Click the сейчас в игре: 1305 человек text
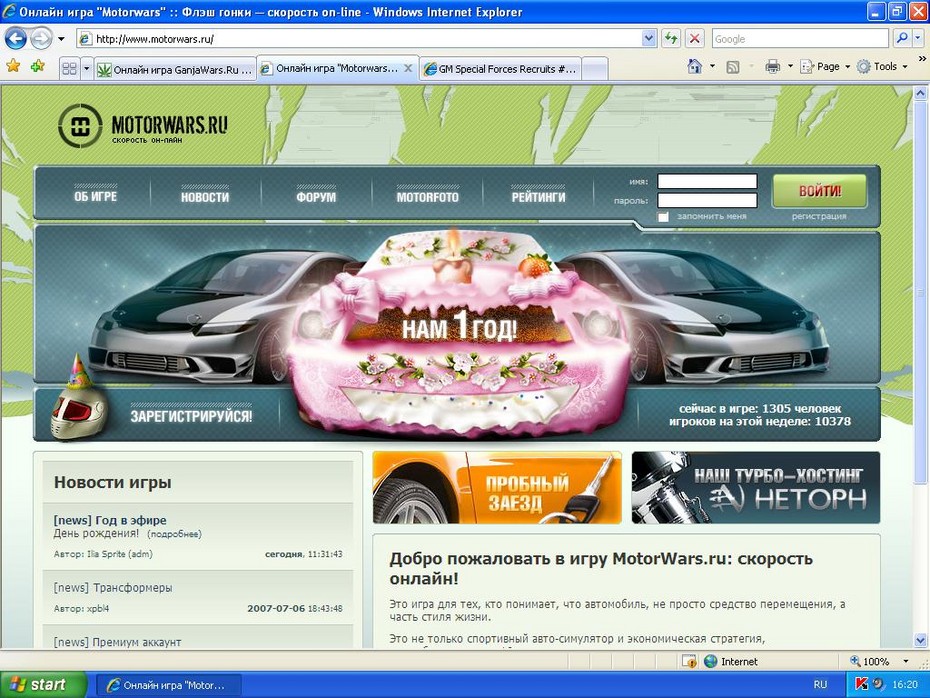Viewport: 930px width, 698px height. tap(760, 409)
